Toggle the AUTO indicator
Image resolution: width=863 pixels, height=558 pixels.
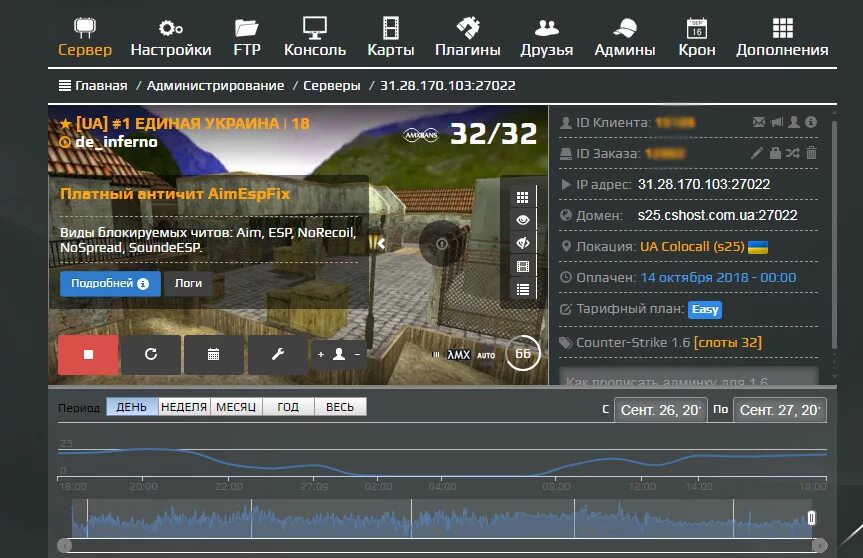[486, 355]
